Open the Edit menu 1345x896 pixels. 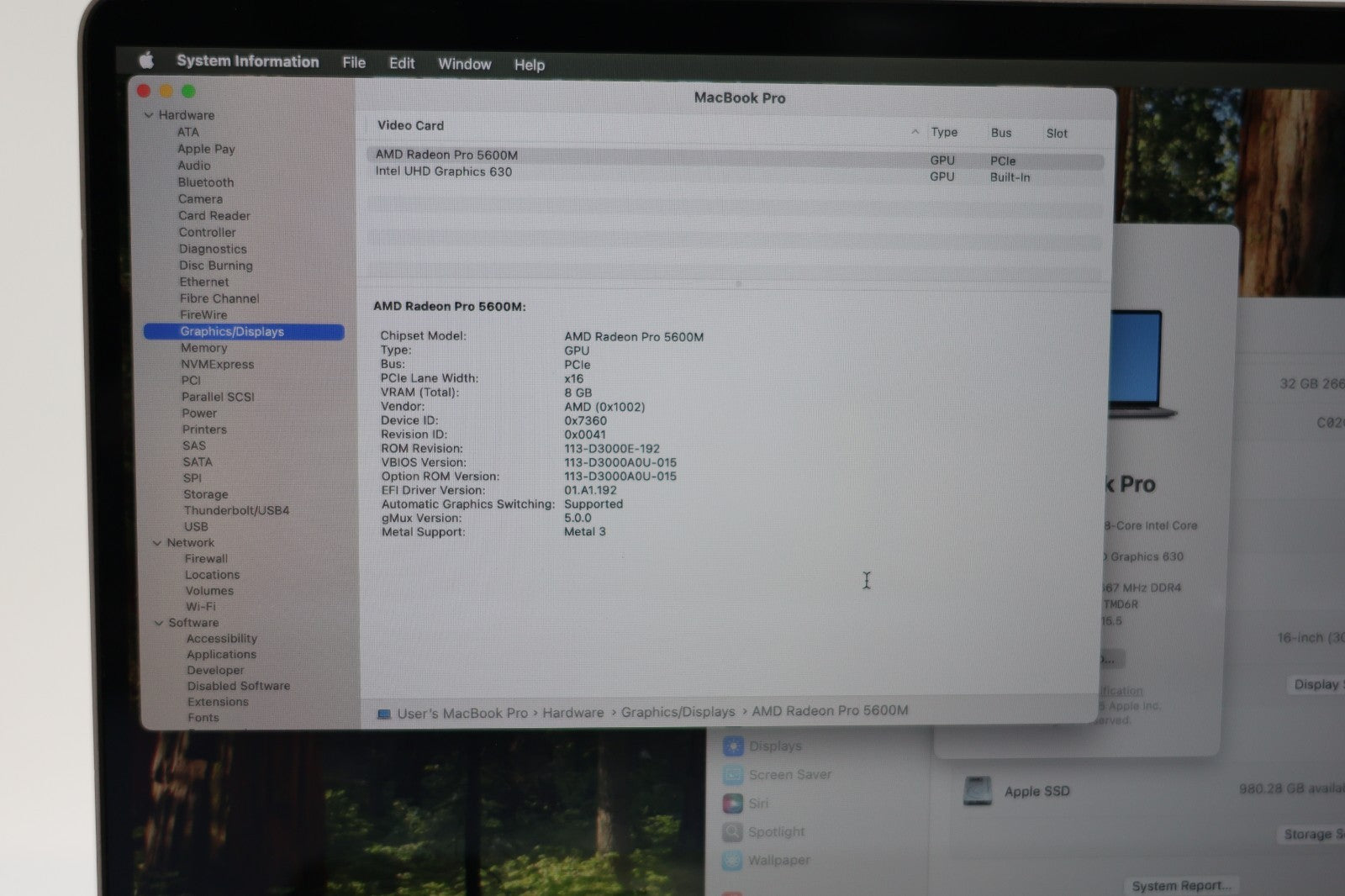402,63
